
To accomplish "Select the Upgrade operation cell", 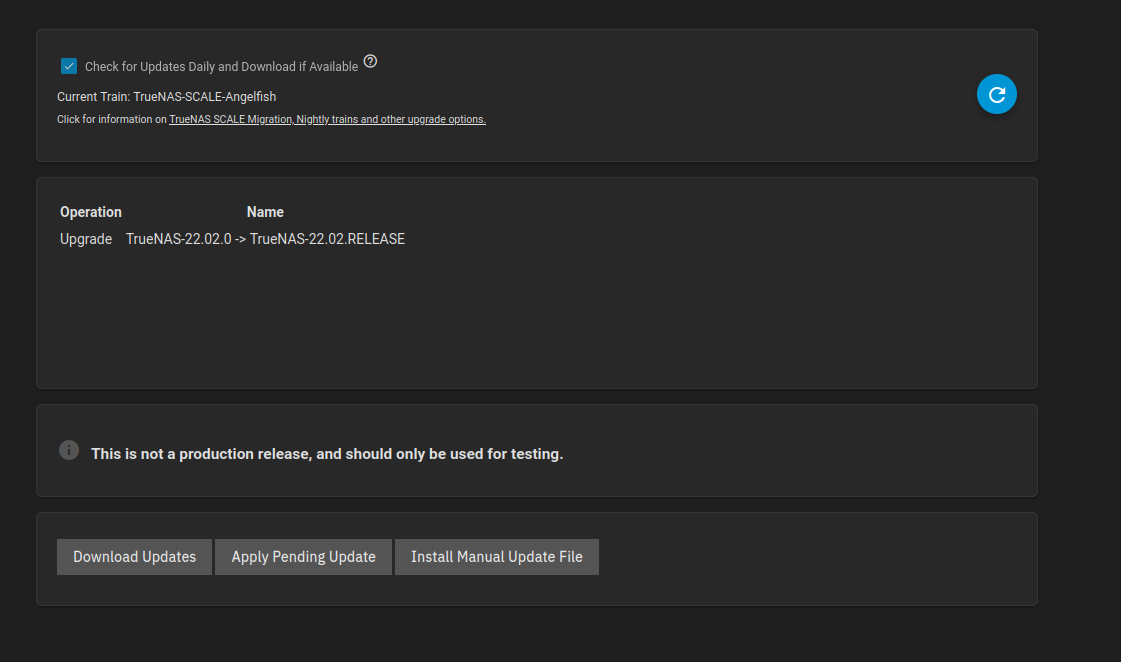I will click(86, 239).
